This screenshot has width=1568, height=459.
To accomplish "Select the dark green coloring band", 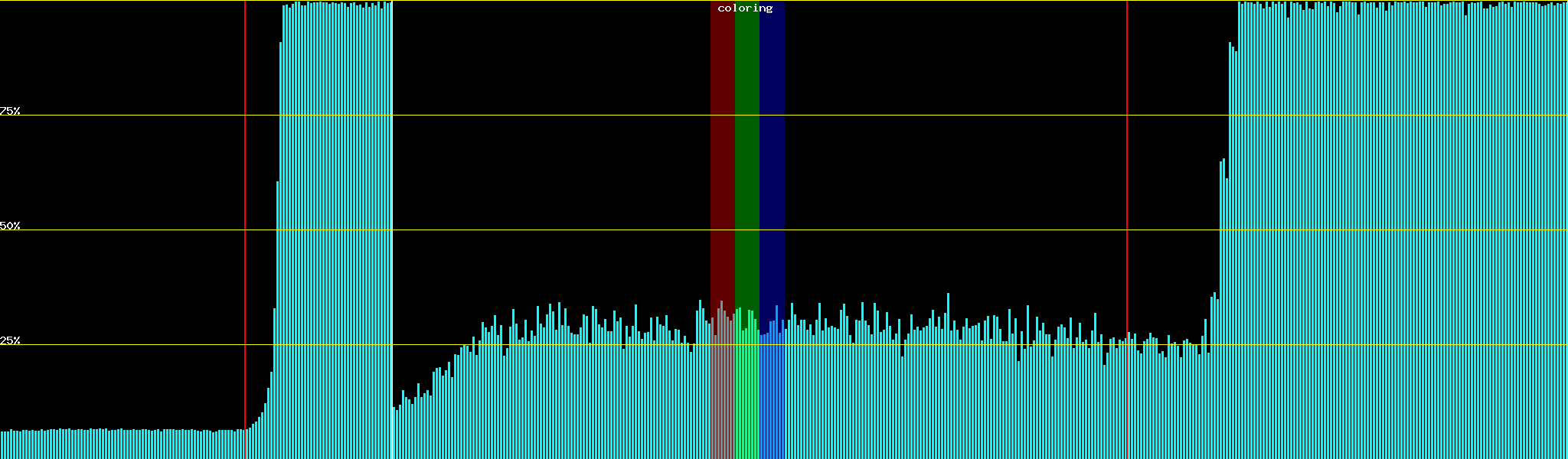I will (x=746, y=153).
